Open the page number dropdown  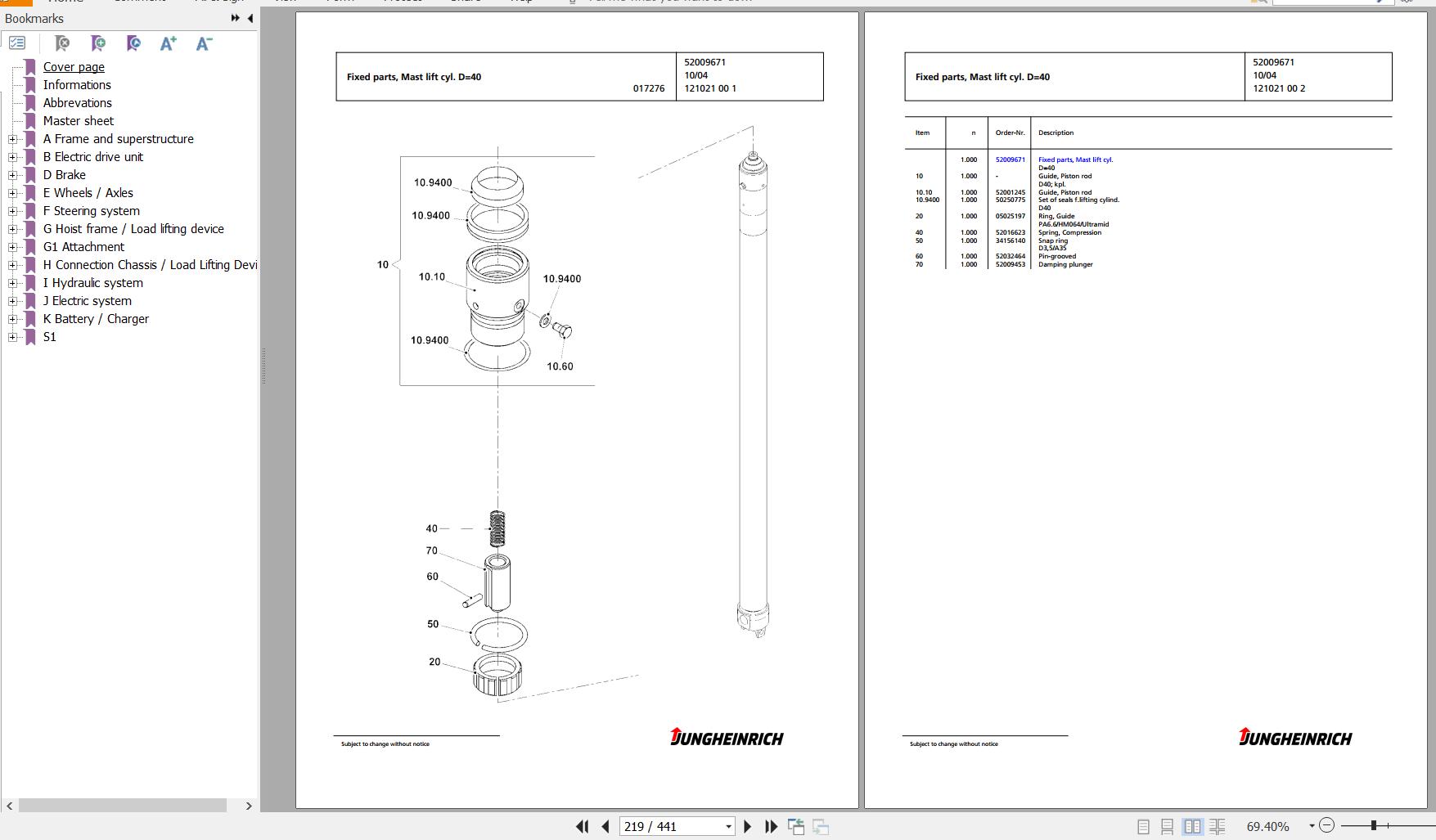point(728,827)
